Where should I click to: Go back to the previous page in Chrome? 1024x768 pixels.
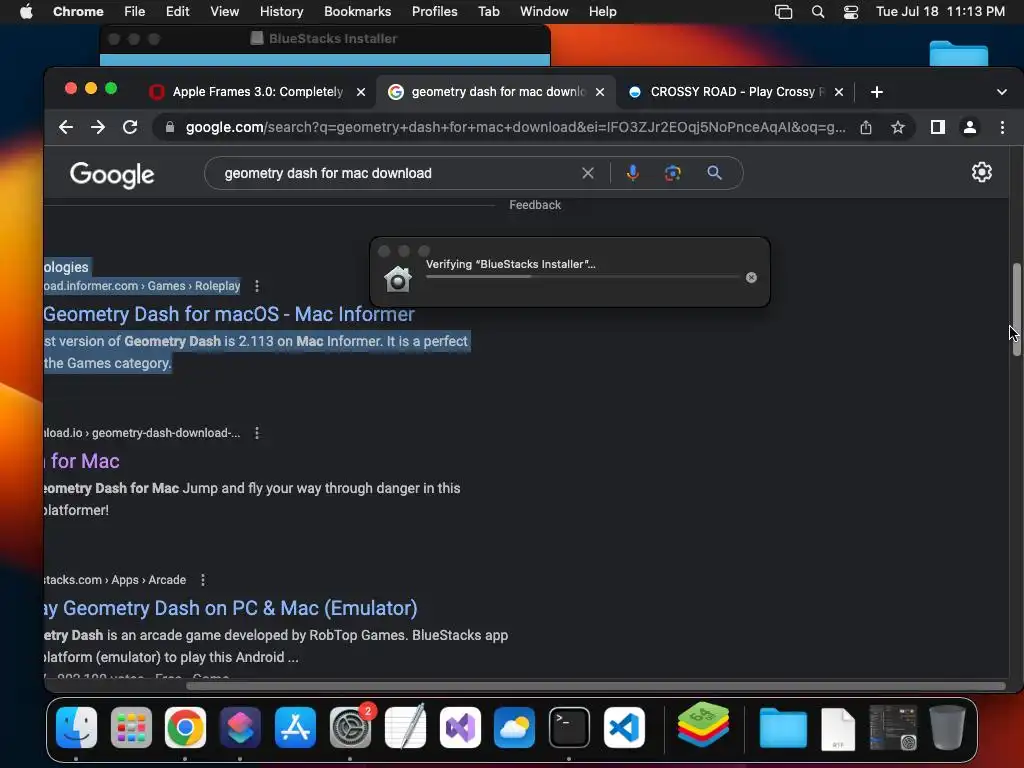point(66,127)
